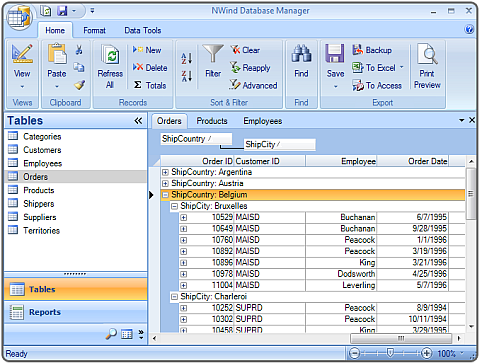Click the horizontal scrollbar thumb in grid
Viewport: 480px width, 363px height.
(401, 338)
